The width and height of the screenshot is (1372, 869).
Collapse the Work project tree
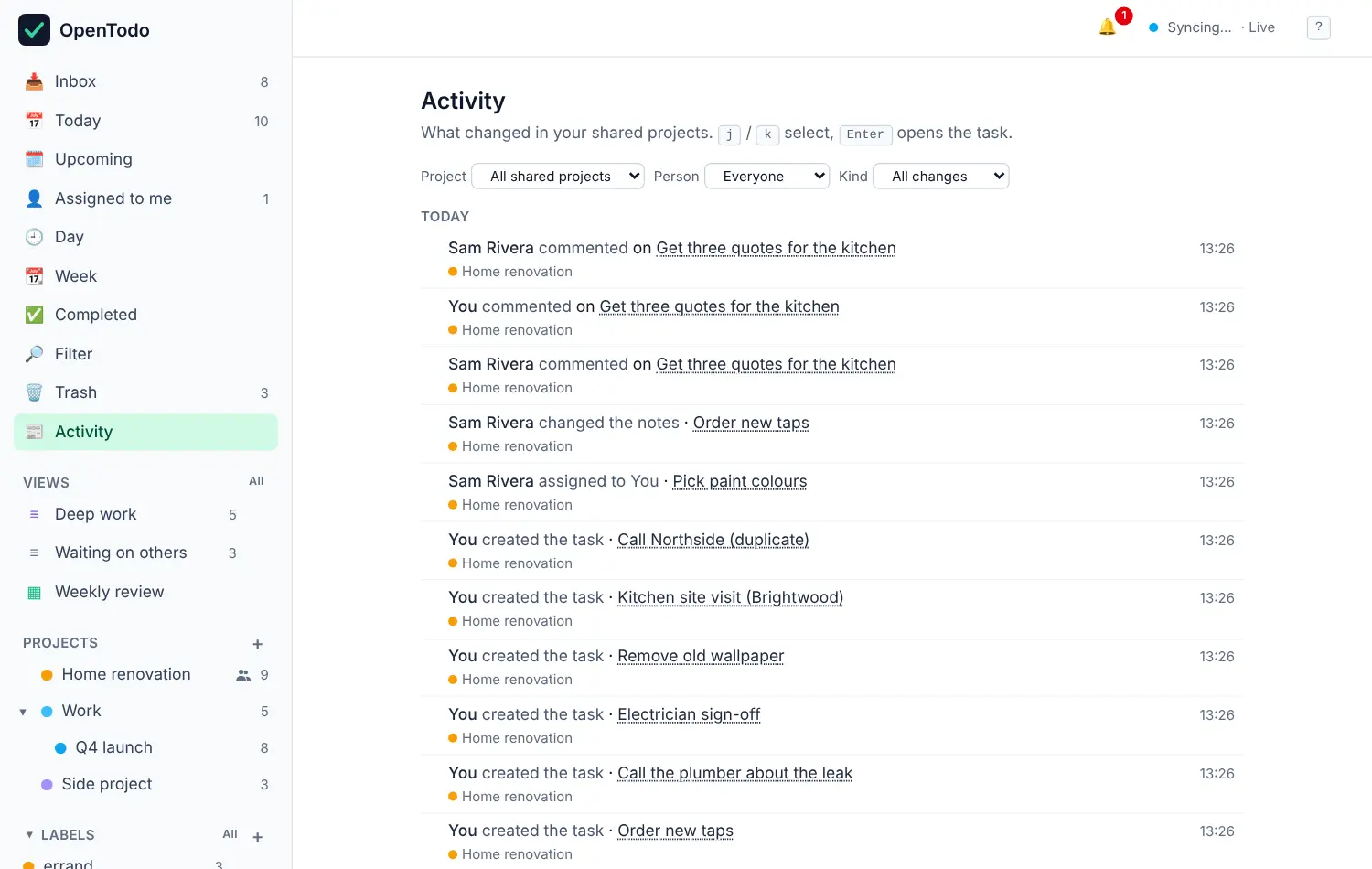(23, 712)
